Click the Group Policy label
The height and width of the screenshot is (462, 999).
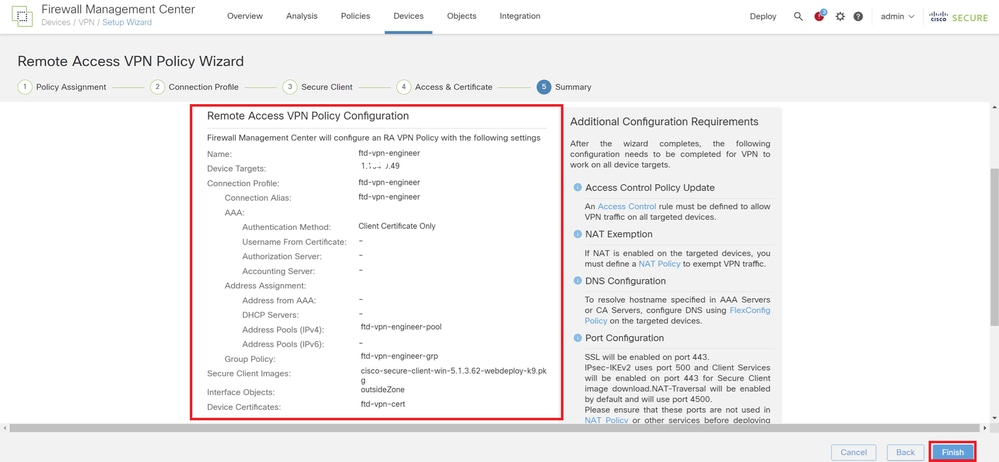pyautogui.click(x=250, y=359)
